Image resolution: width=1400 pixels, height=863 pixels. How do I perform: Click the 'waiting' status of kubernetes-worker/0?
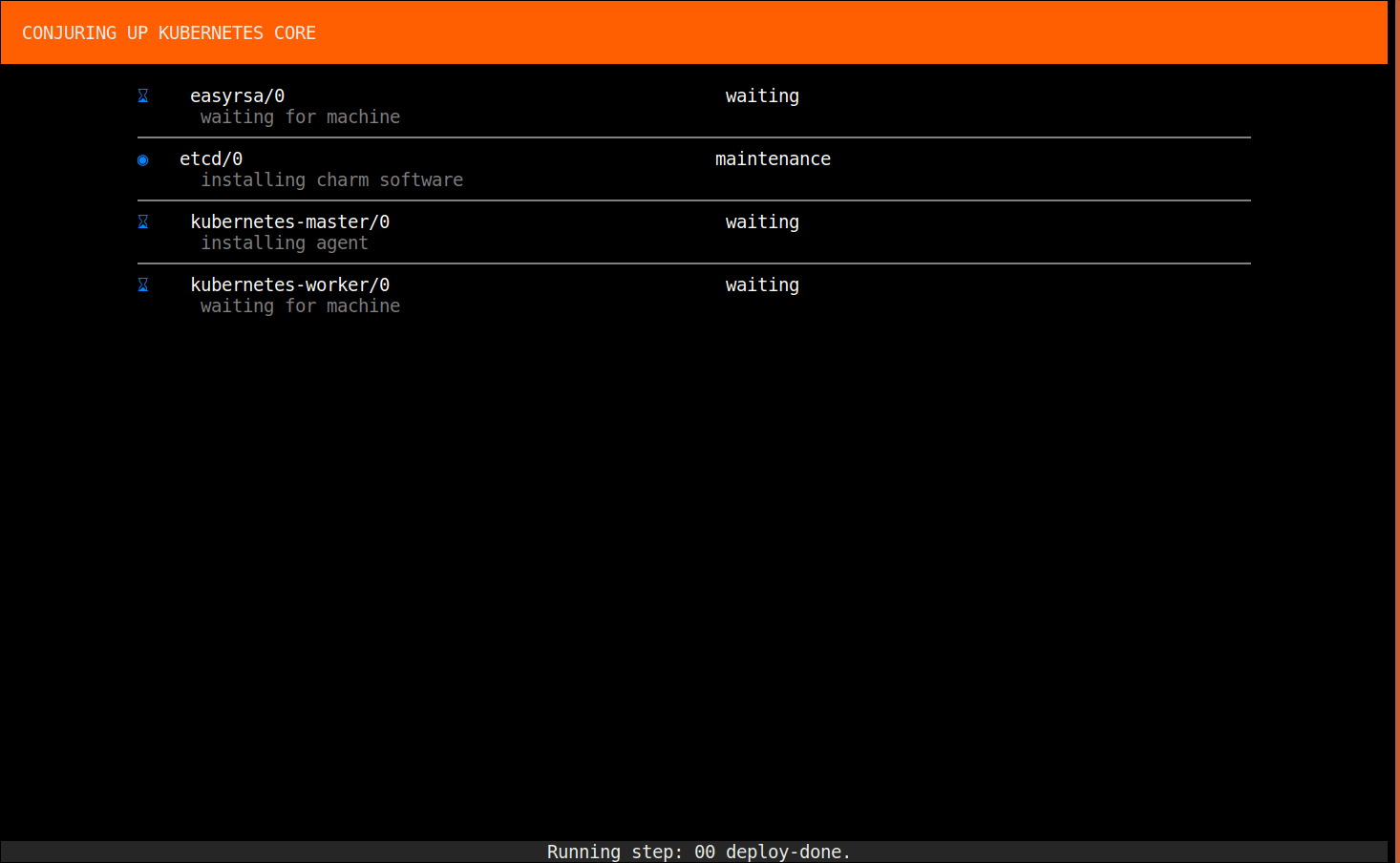pos(762,284)
